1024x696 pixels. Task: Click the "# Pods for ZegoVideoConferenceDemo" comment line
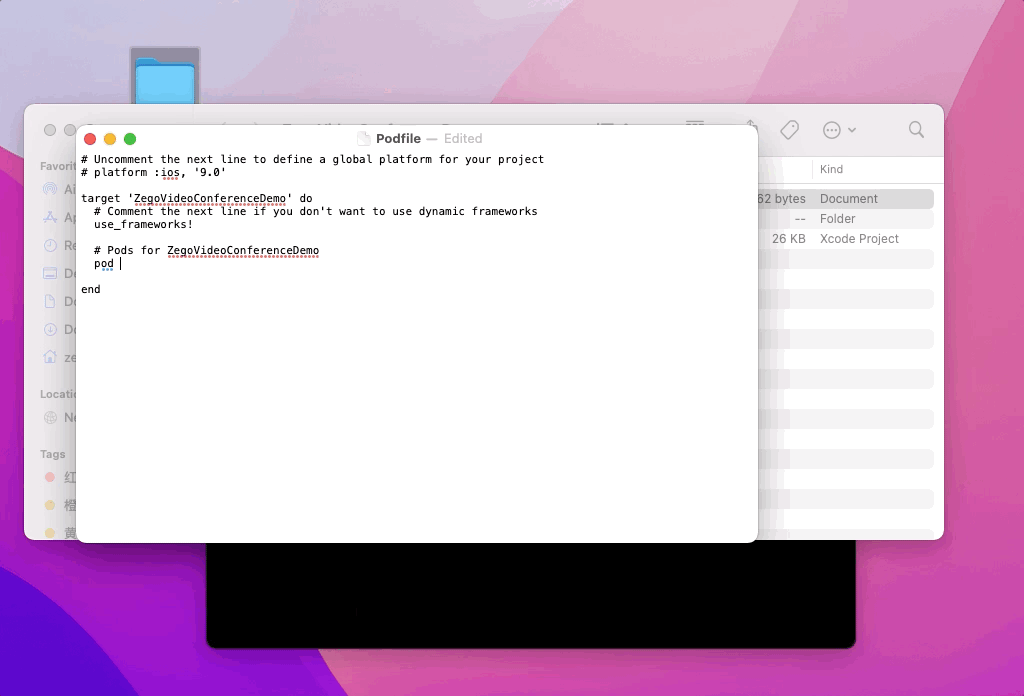point(206,251)
